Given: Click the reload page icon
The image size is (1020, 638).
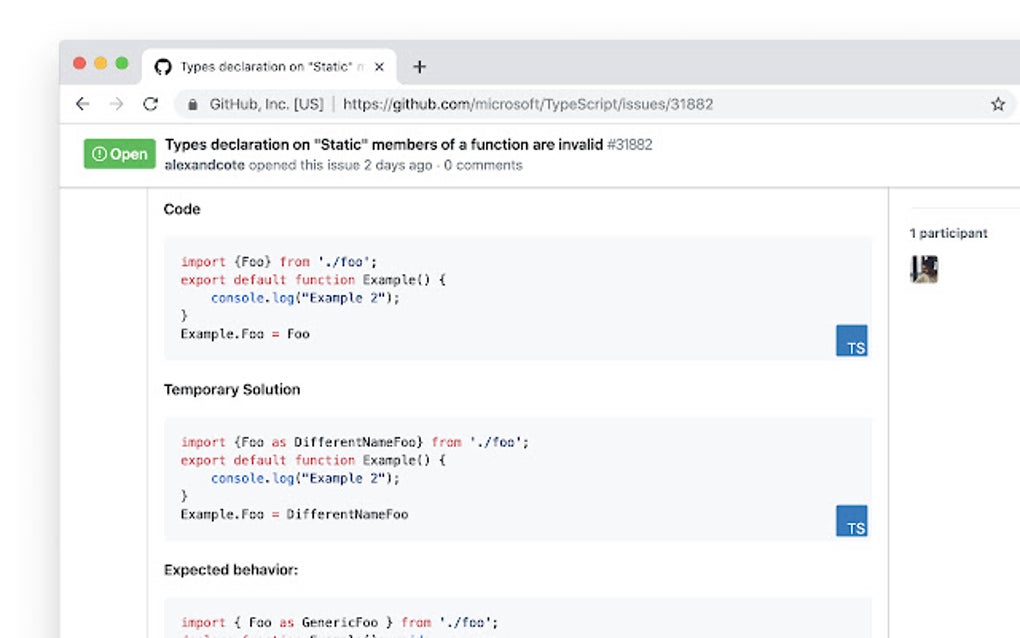Looking at the screenshot, I should 151,103.
